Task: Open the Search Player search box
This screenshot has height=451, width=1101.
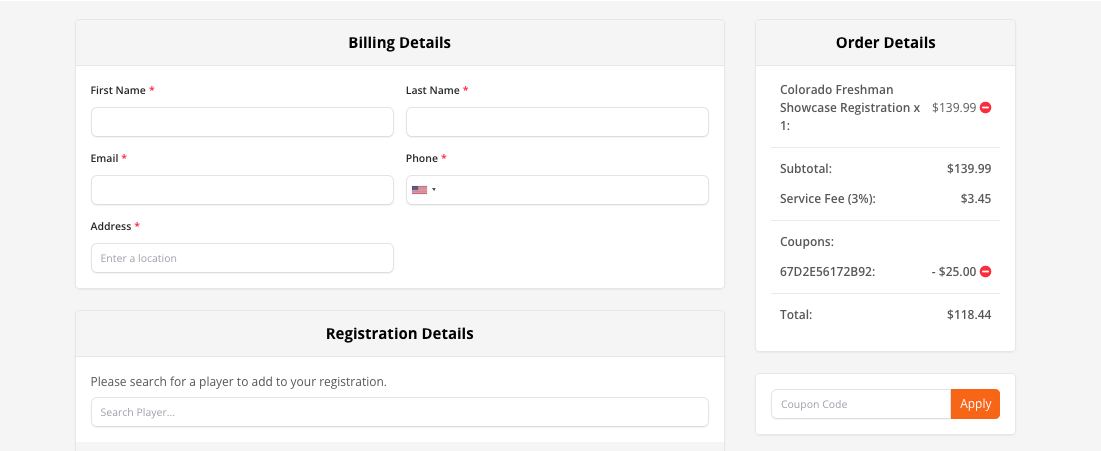Action: (x=400, y=412)
